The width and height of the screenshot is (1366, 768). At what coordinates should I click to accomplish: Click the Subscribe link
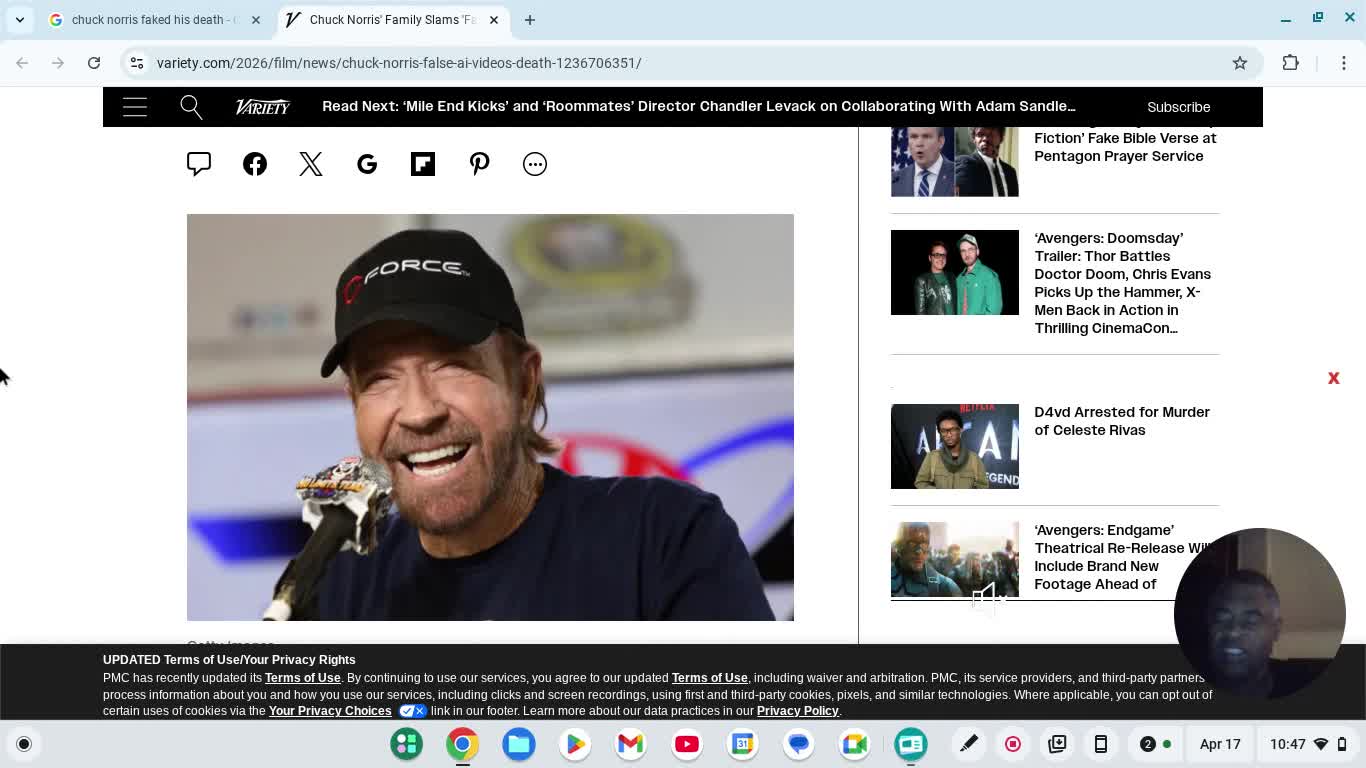pyautogui.click(x=1178, y=107)
